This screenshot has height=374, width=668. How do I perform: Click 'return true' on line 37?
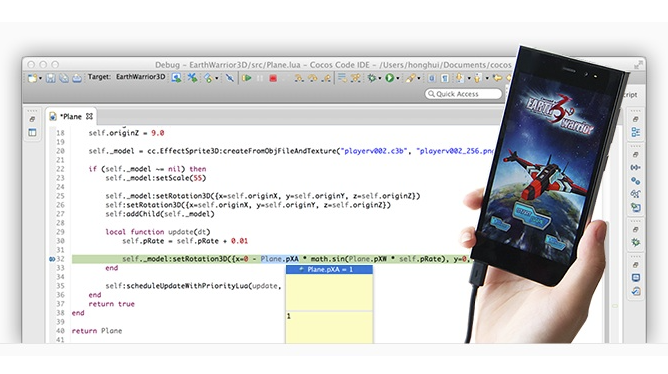coord(112,304)
